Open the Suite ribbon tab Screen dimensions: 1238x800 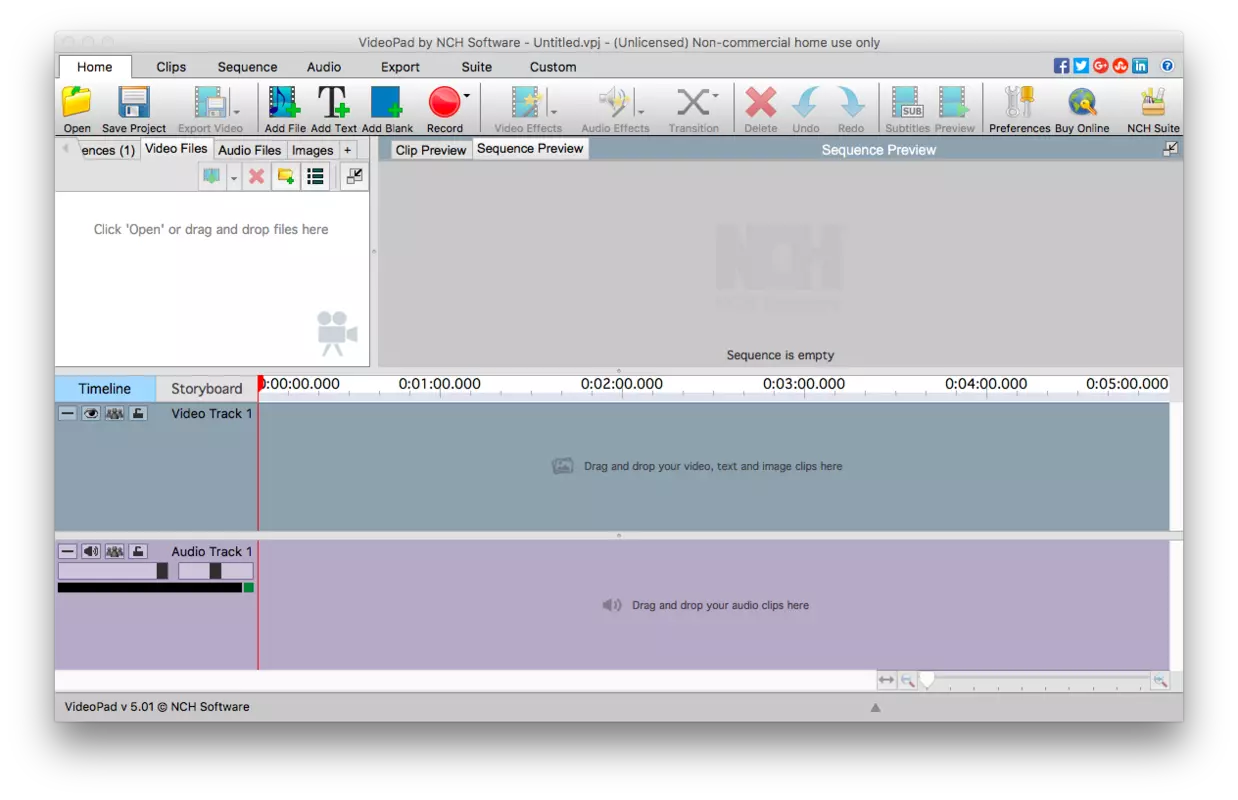tap(476, 67)
